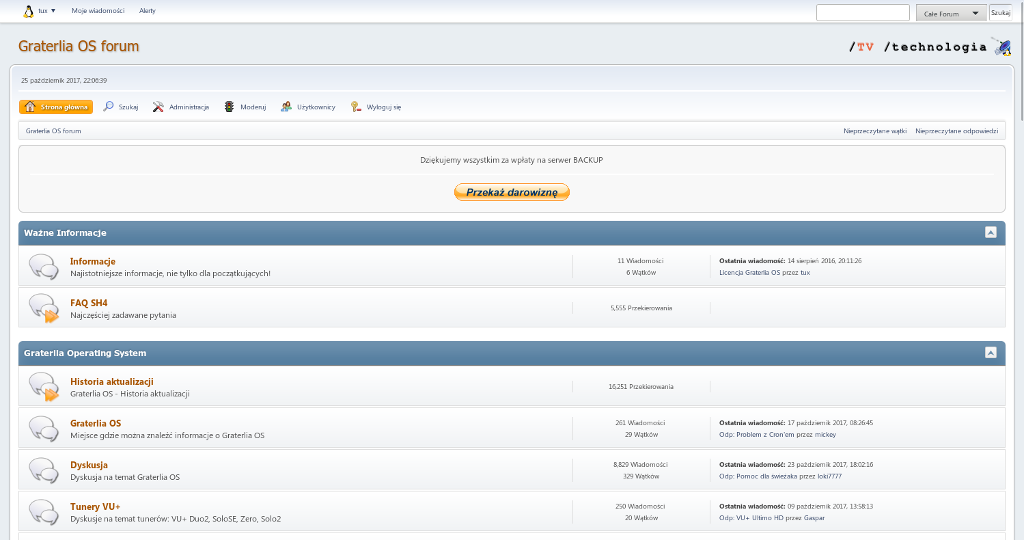Image resolution: width=1024 pixels, height=540 pixels.
Task: Click the Dyskusja forum speech-bubble icon
Action: click(x=44, y=470)
